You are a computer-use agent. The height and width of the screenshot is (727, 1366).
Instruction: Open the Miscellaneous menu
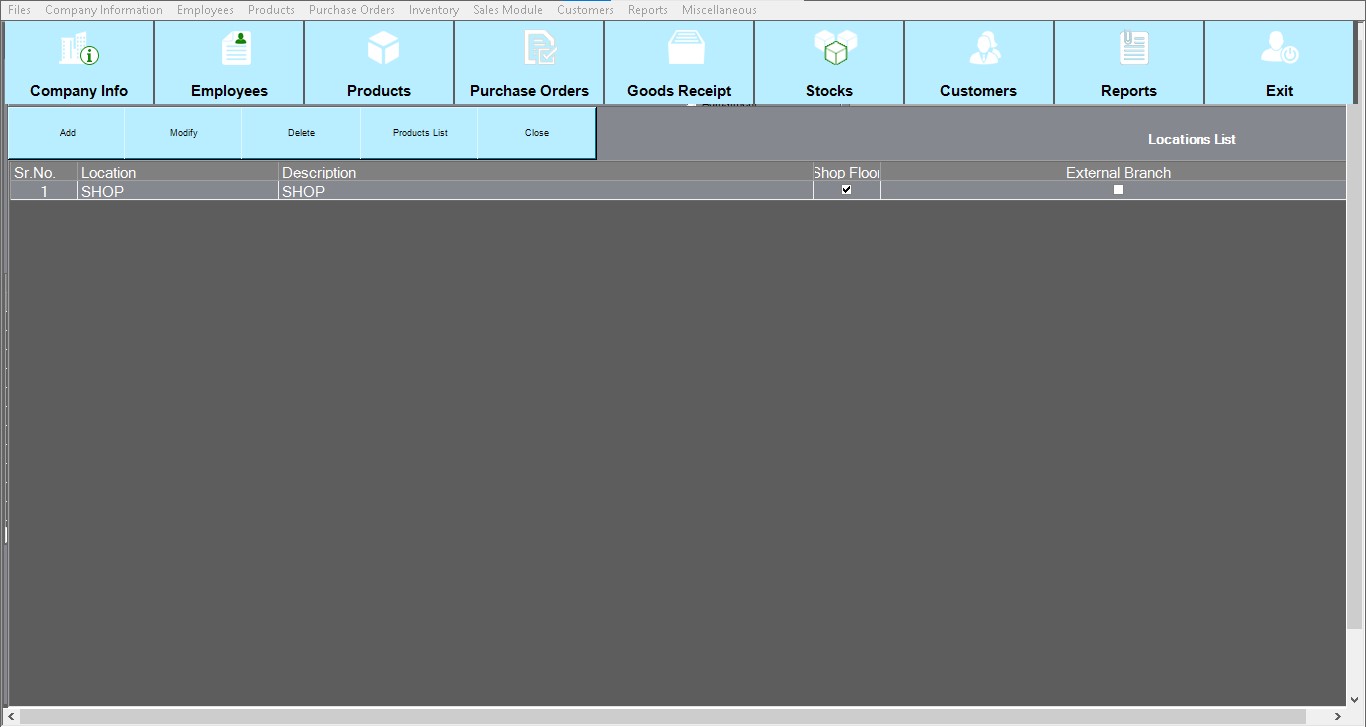click(719, 10)
